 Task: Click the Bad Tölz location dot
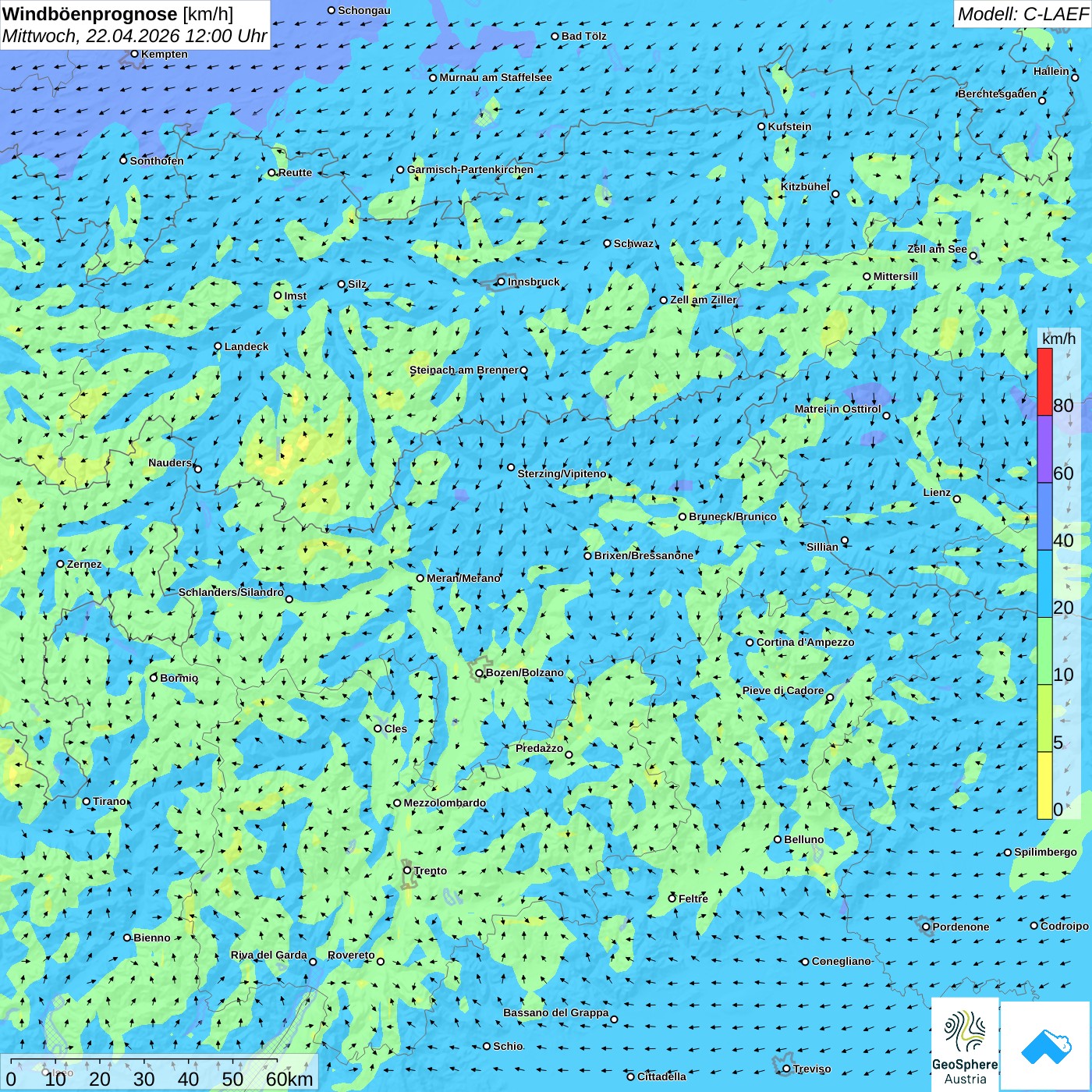(555, 36)
